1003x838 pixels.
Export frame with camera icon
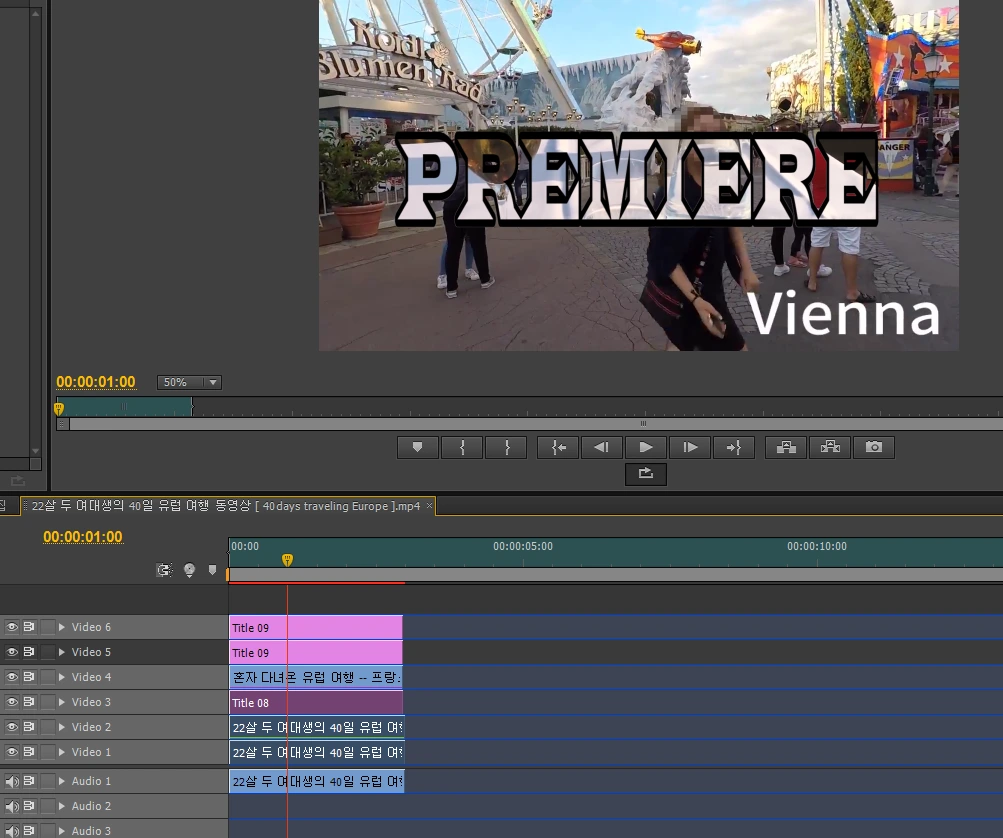(874, 447)
